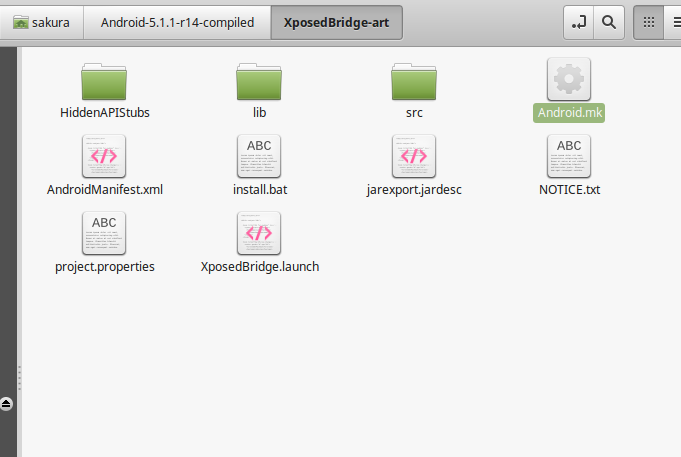
Task: Switch to list view
Action: [674, 23]
